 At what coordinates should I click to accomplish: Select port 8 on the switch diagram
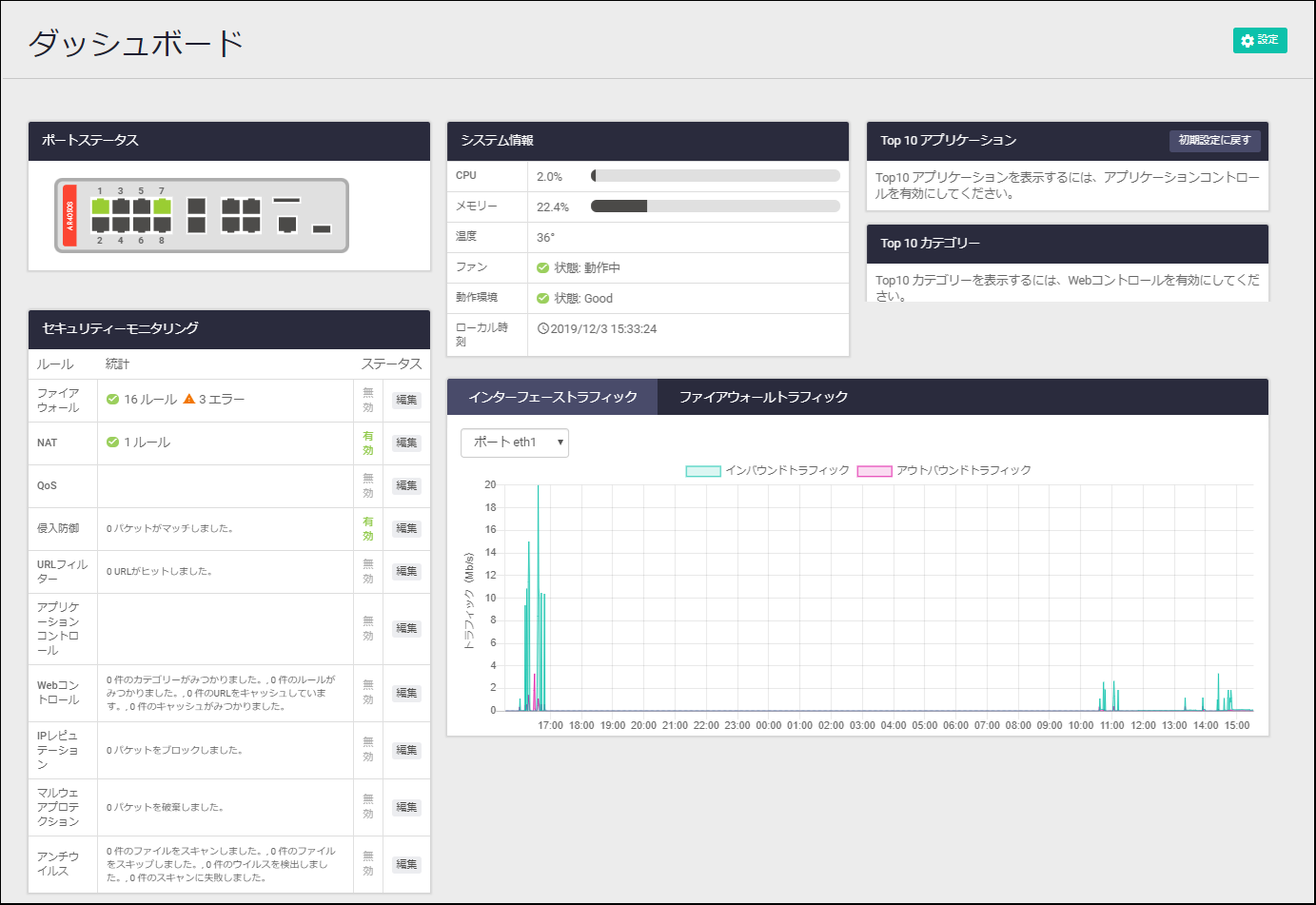point(162,225)
